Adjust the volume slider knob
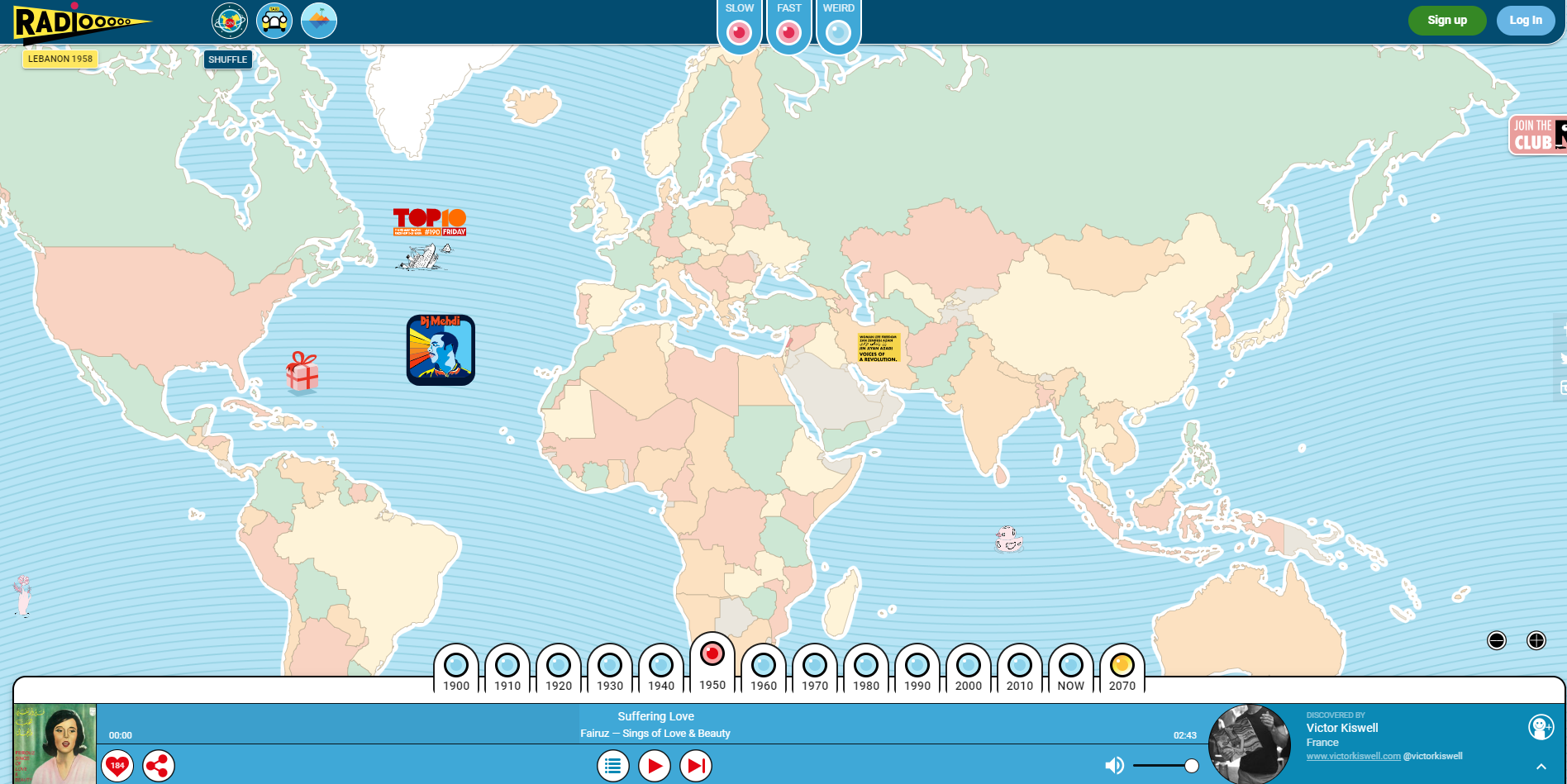The height and width of the screenshot is (784, 1567). point(1191,766)
